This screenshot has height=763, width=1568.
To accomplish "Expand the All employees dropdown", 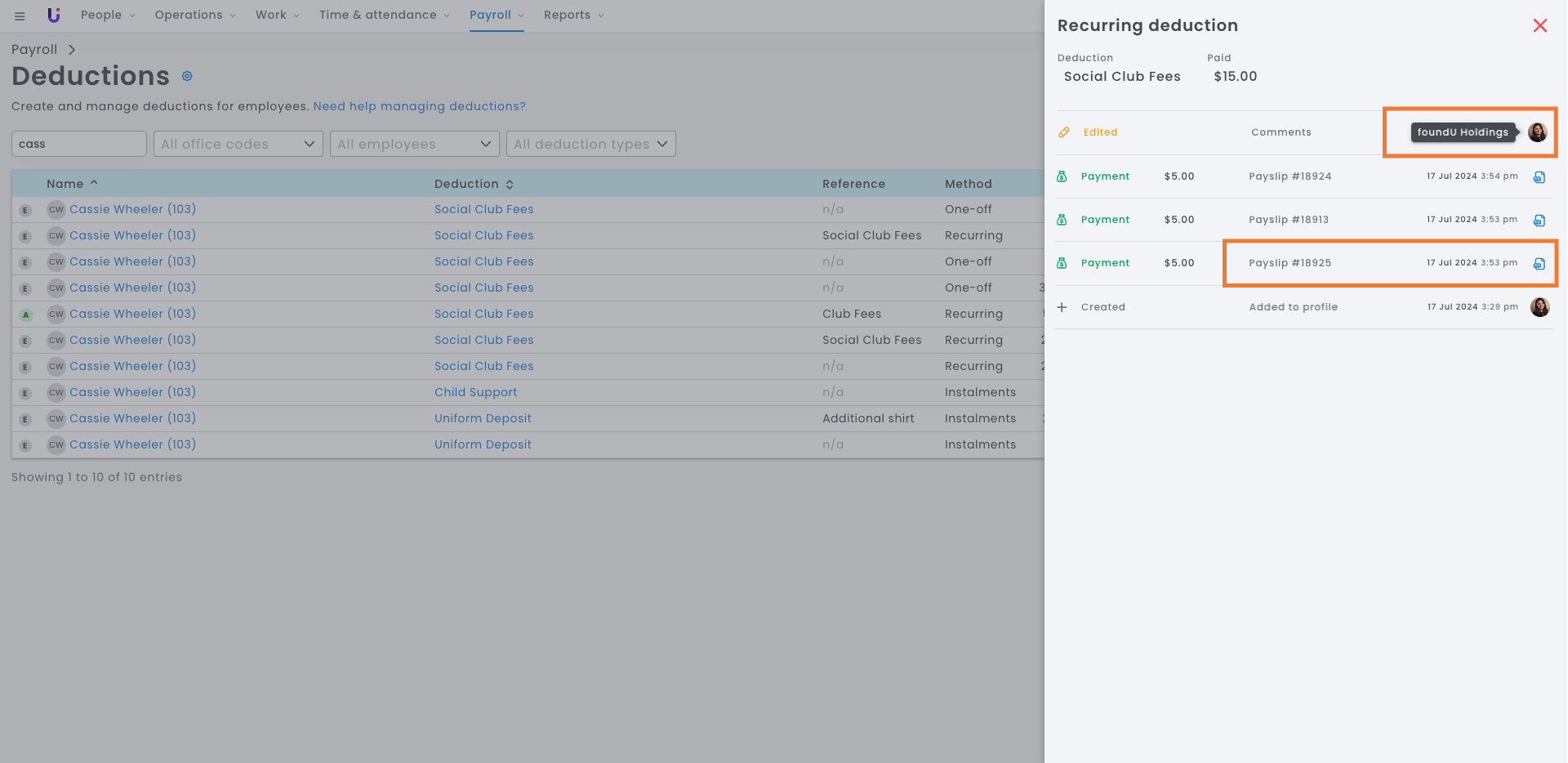I will pos(414,144).
